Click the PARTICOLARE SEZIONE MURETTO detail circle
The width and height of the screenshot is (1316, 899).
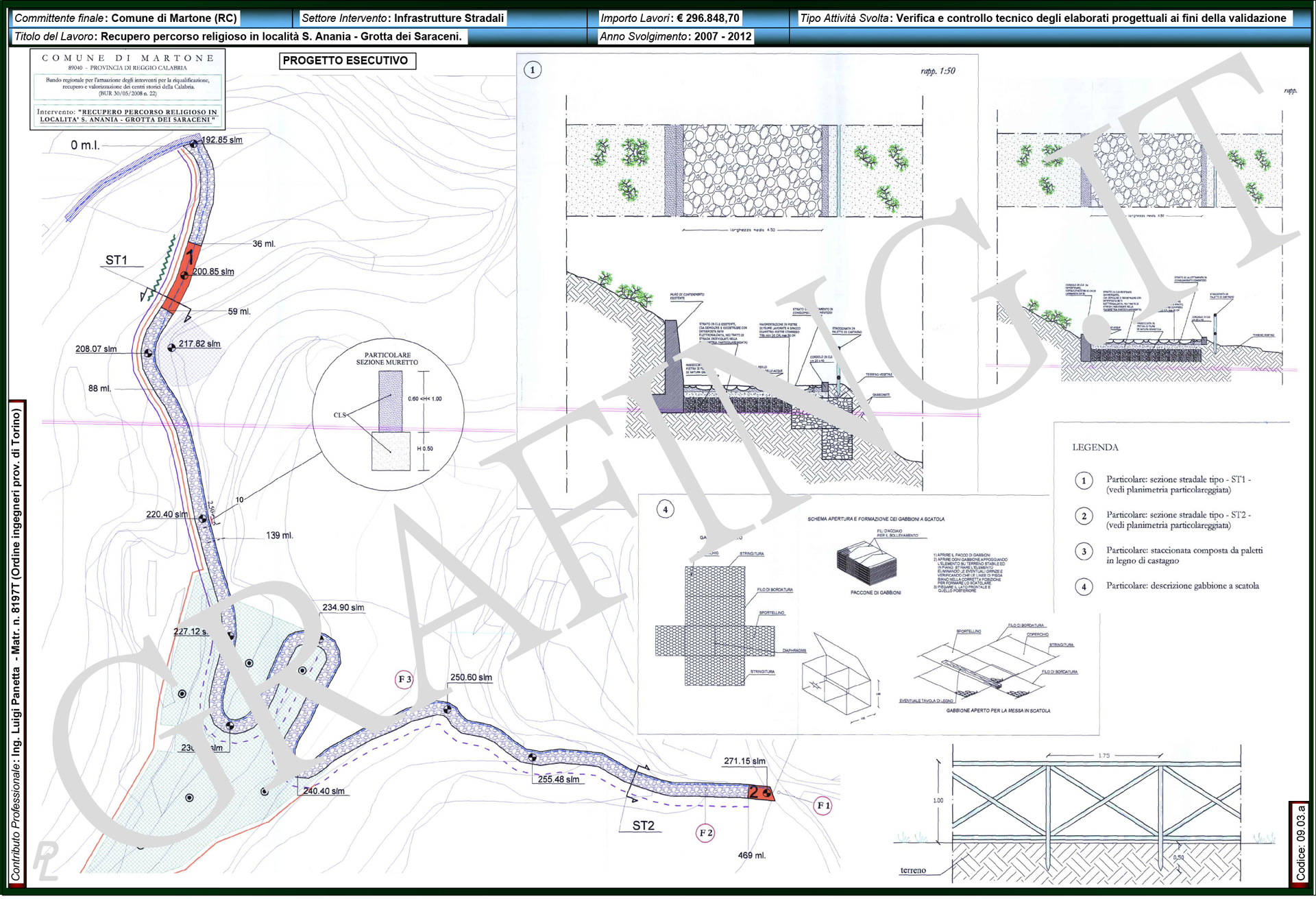tap(388, 415)
